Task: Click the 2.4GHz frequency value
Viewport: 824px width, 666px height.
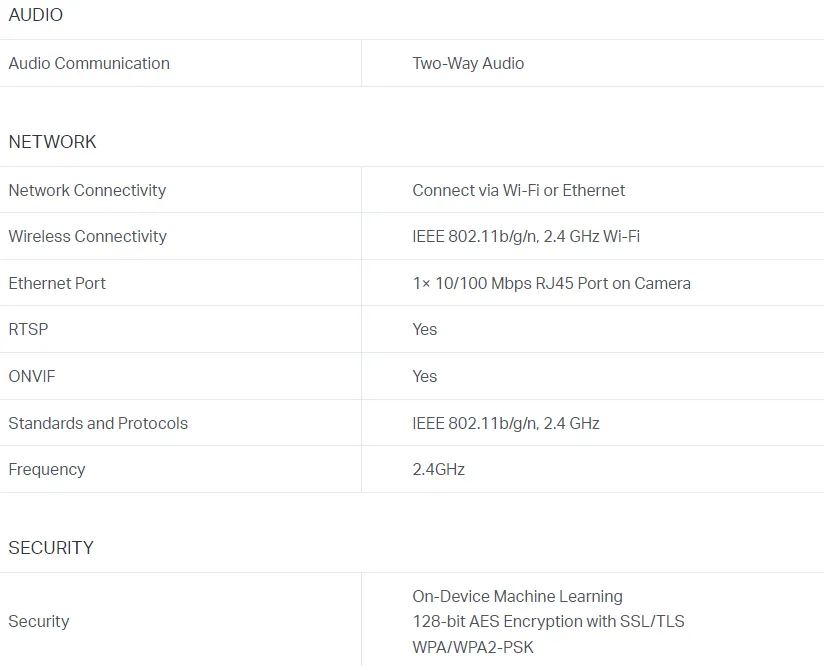Action: pyautogui.click(x=439, y=469)
